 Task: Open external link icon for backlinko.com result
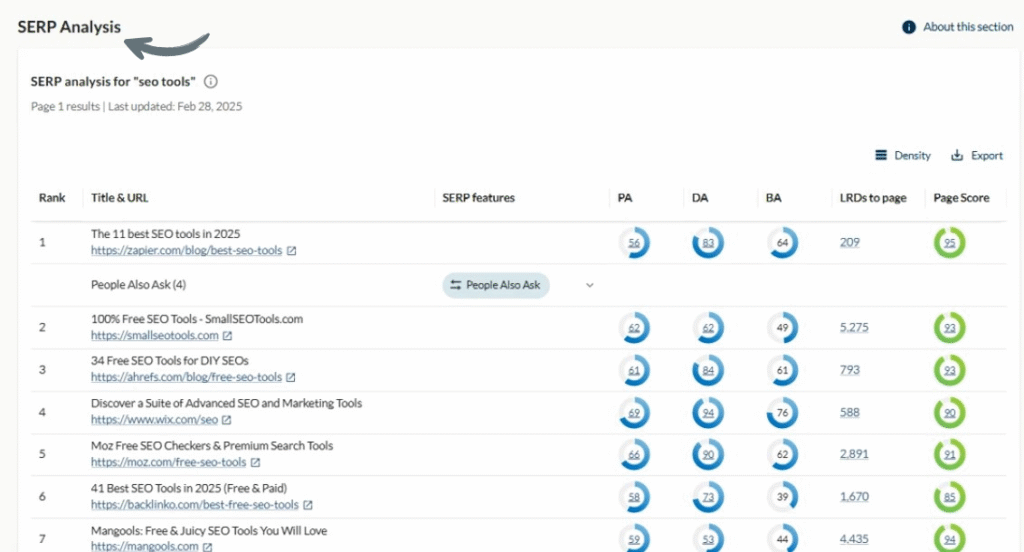[x=308, y=505]
